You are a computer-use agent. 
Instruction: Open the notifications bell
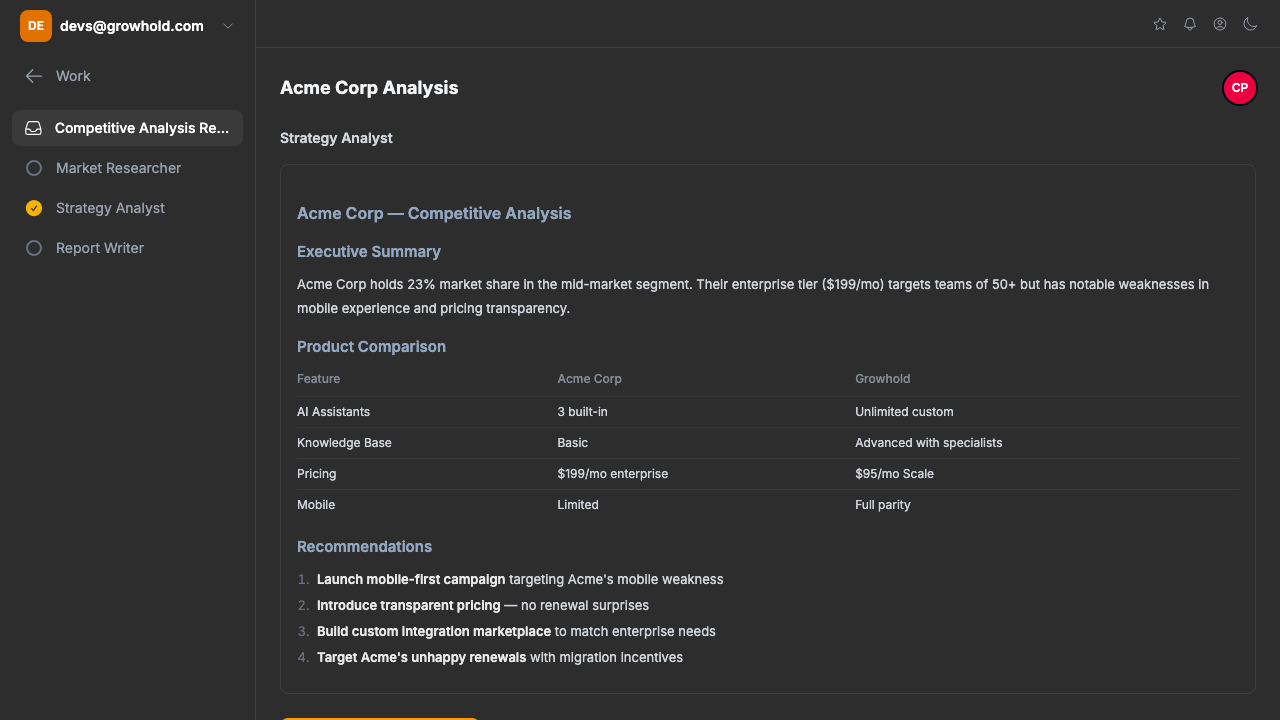tap(1190, 24)
